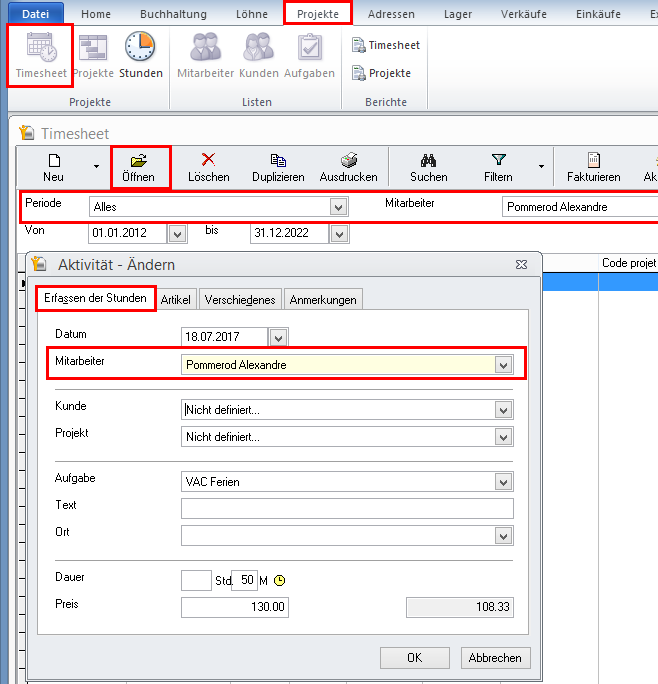Click the Dauer minutes field showing 50
Viewport: 658px width, 684px height.
pyautogui.click(x=244, y=581)
